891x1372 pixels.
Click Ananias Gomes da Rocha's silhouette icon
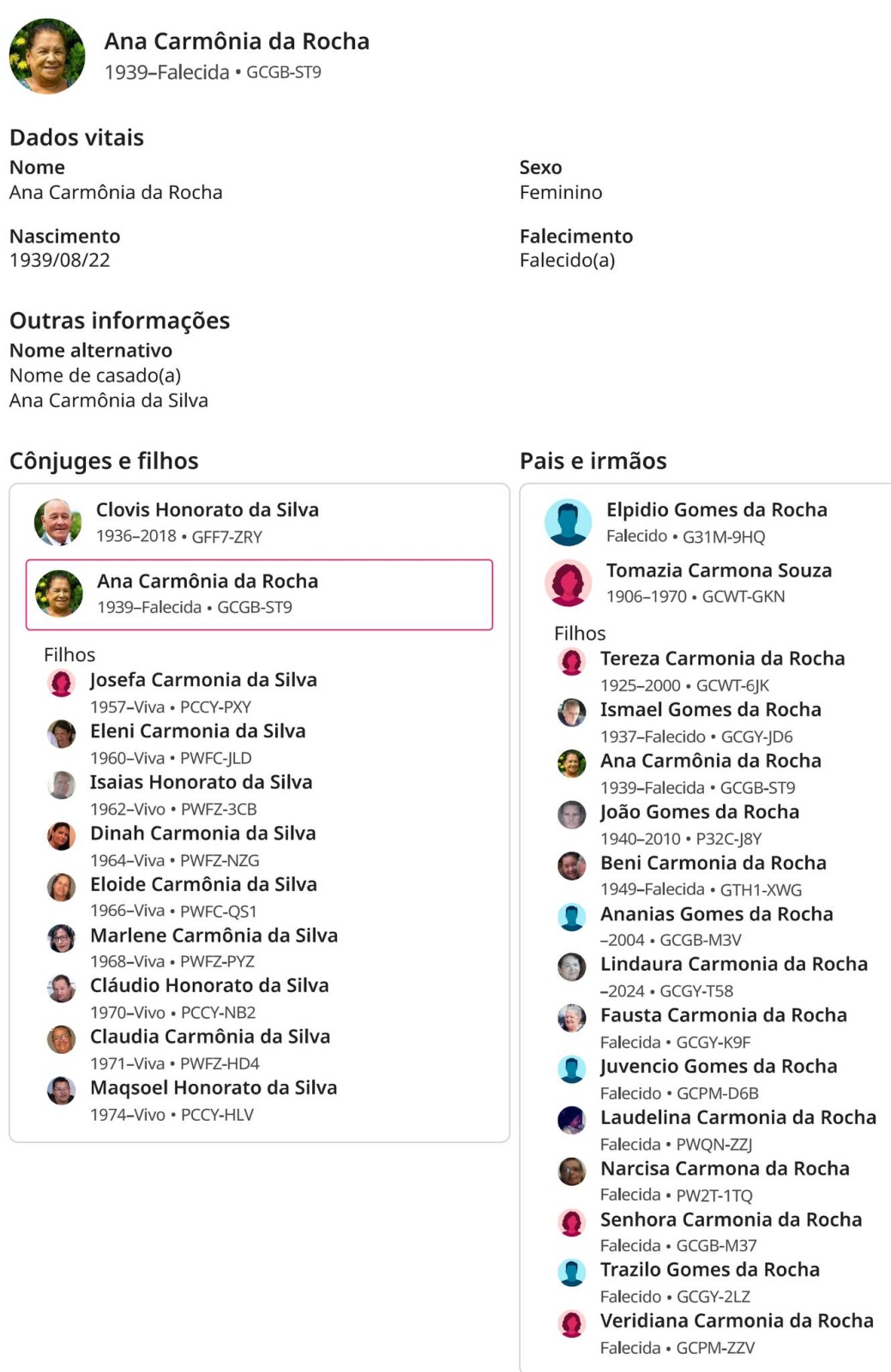point(571,917)
